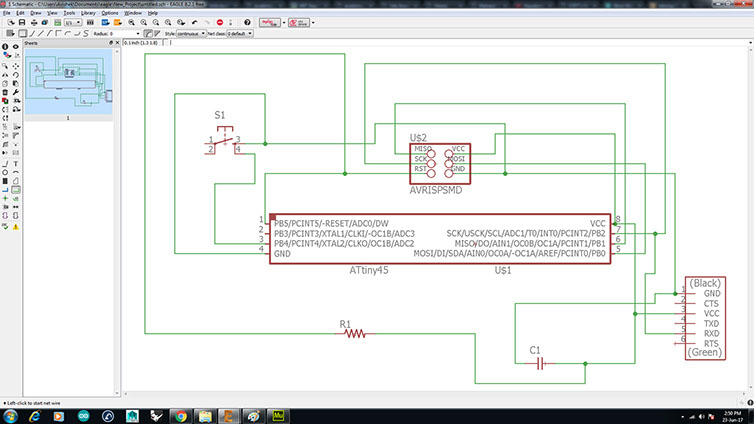This screenshot has width=754, height=424.
Task: Run ERC check icon
Action: (x=5, y=227)
